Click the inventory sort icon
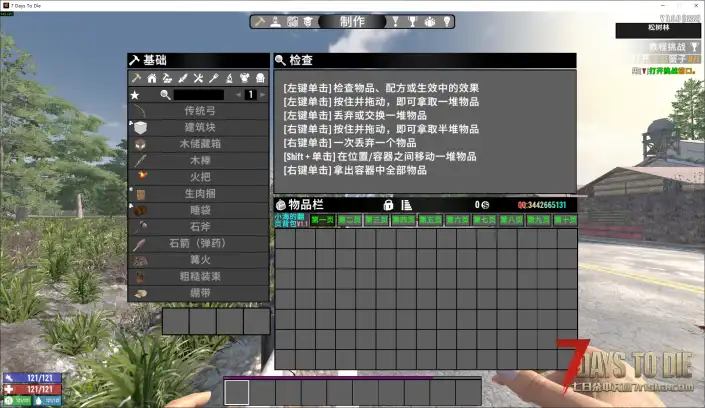The image size is (705, 408). click(x=406, y=205)
